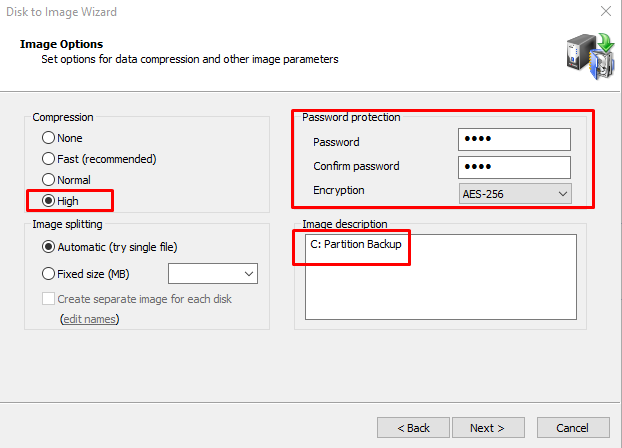Expand the Encryption AES-256 dropdown
Screen dimensions: 622x448
point(515,194)
